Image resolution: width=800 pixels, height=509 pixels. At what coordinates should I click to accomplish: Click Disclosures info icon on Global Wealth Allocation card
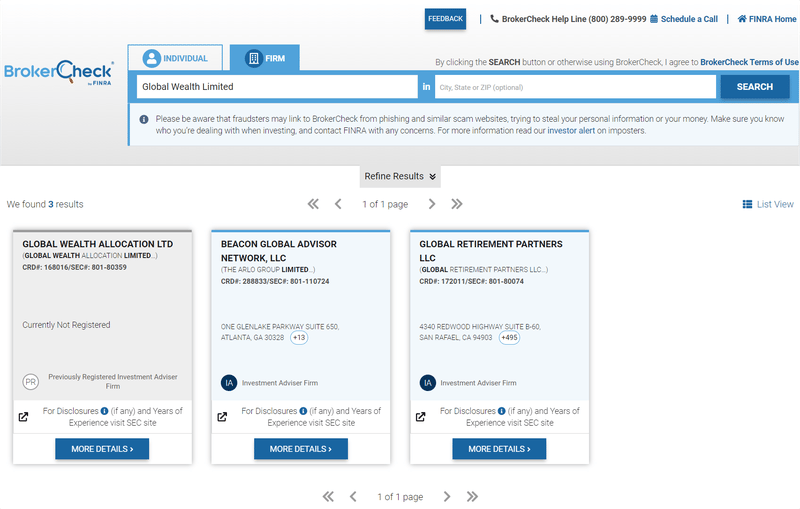coord(105,411)
